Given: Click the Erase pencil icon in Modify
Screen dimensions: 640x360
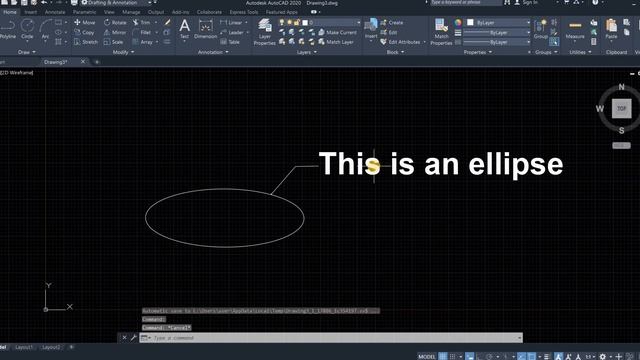Looking at the screenshot, I should click(x=167, y=22).
